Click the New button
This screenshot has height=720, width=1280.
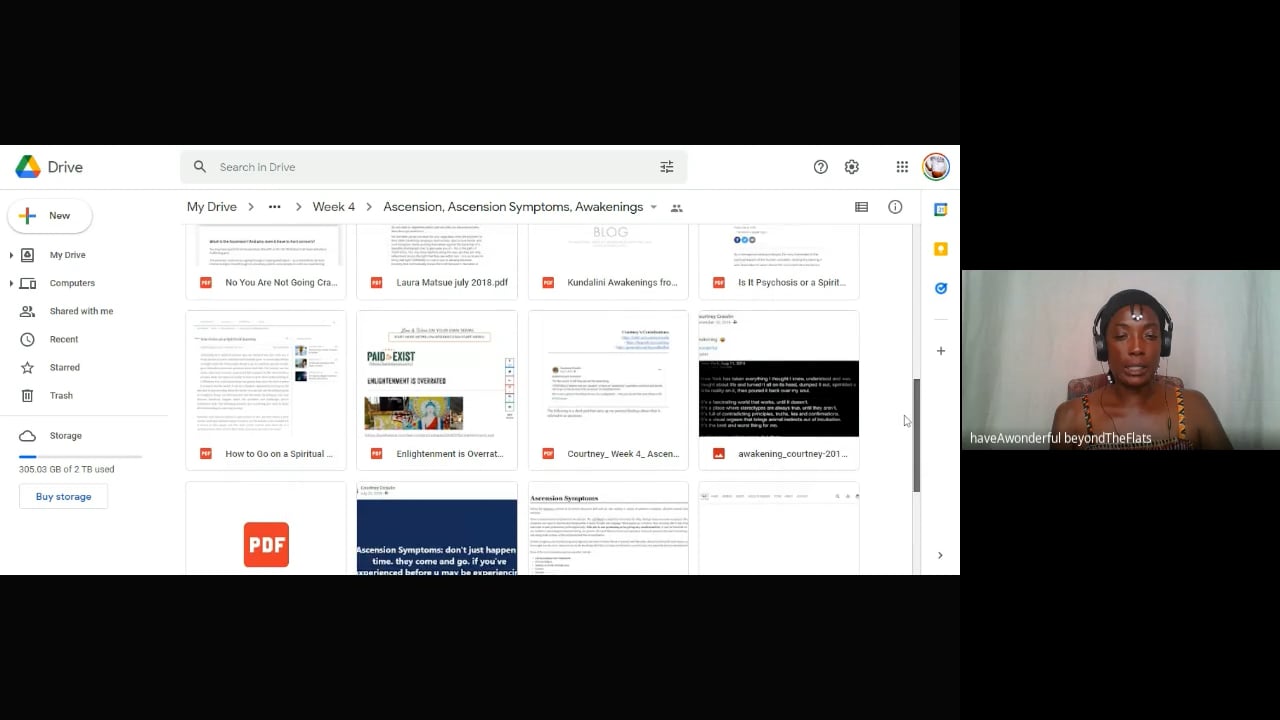point(49,216)
